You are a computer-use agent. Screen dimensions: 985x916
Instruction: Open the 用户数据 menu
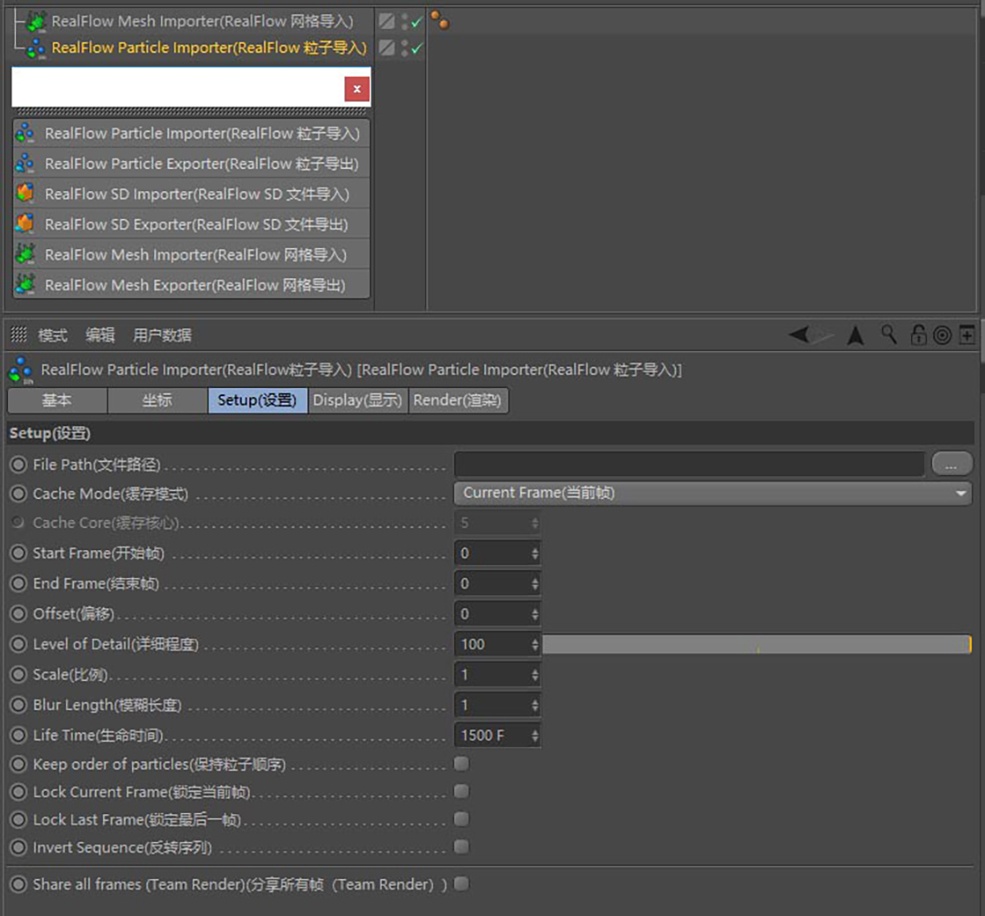tap(162, 335)
